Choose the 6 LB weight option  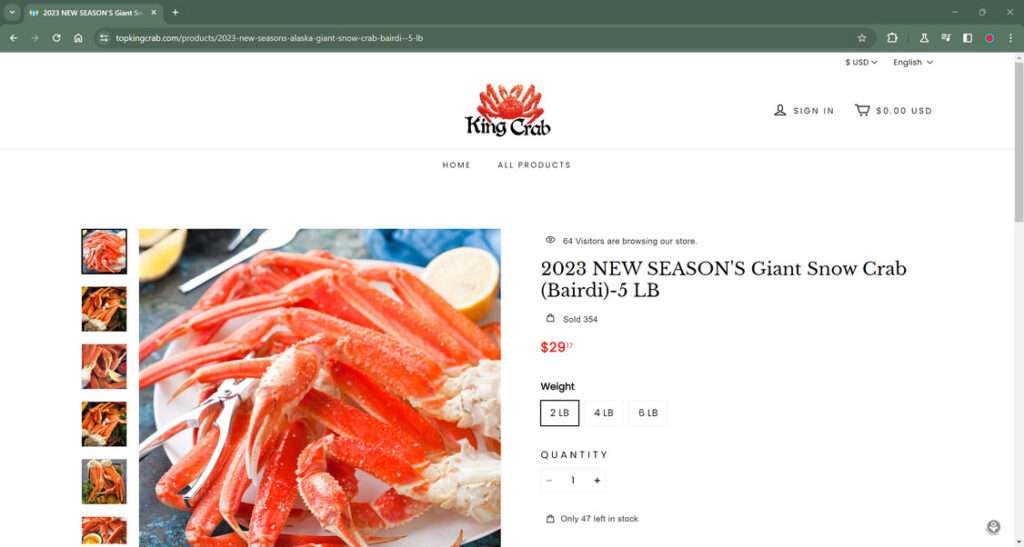[648, 413]
